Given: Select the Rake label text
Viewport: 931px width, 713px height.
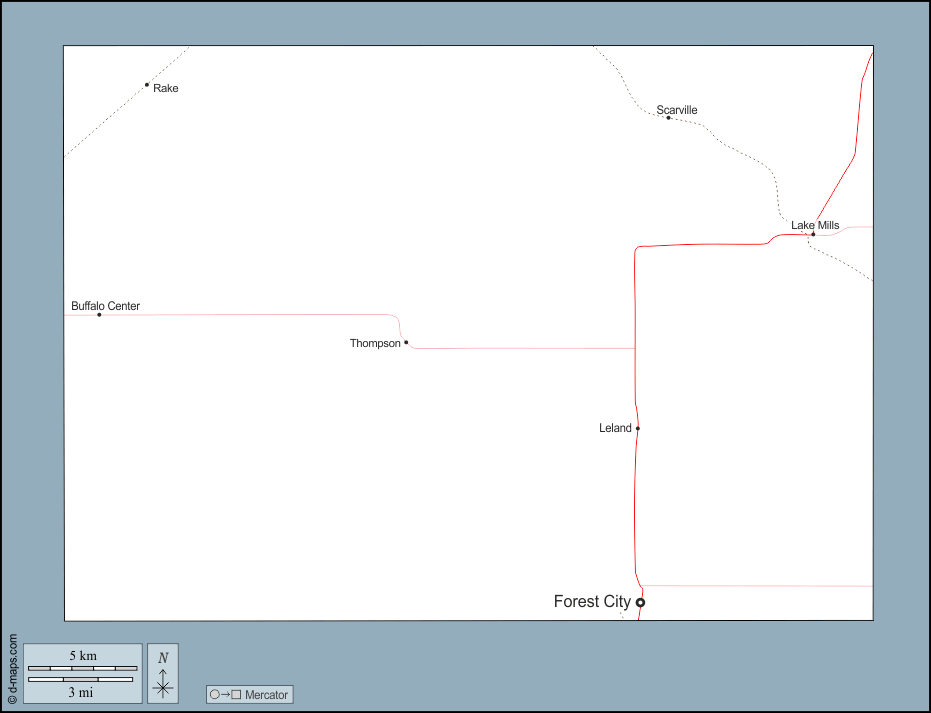Looking at the screenshot, I should (166, 88).
